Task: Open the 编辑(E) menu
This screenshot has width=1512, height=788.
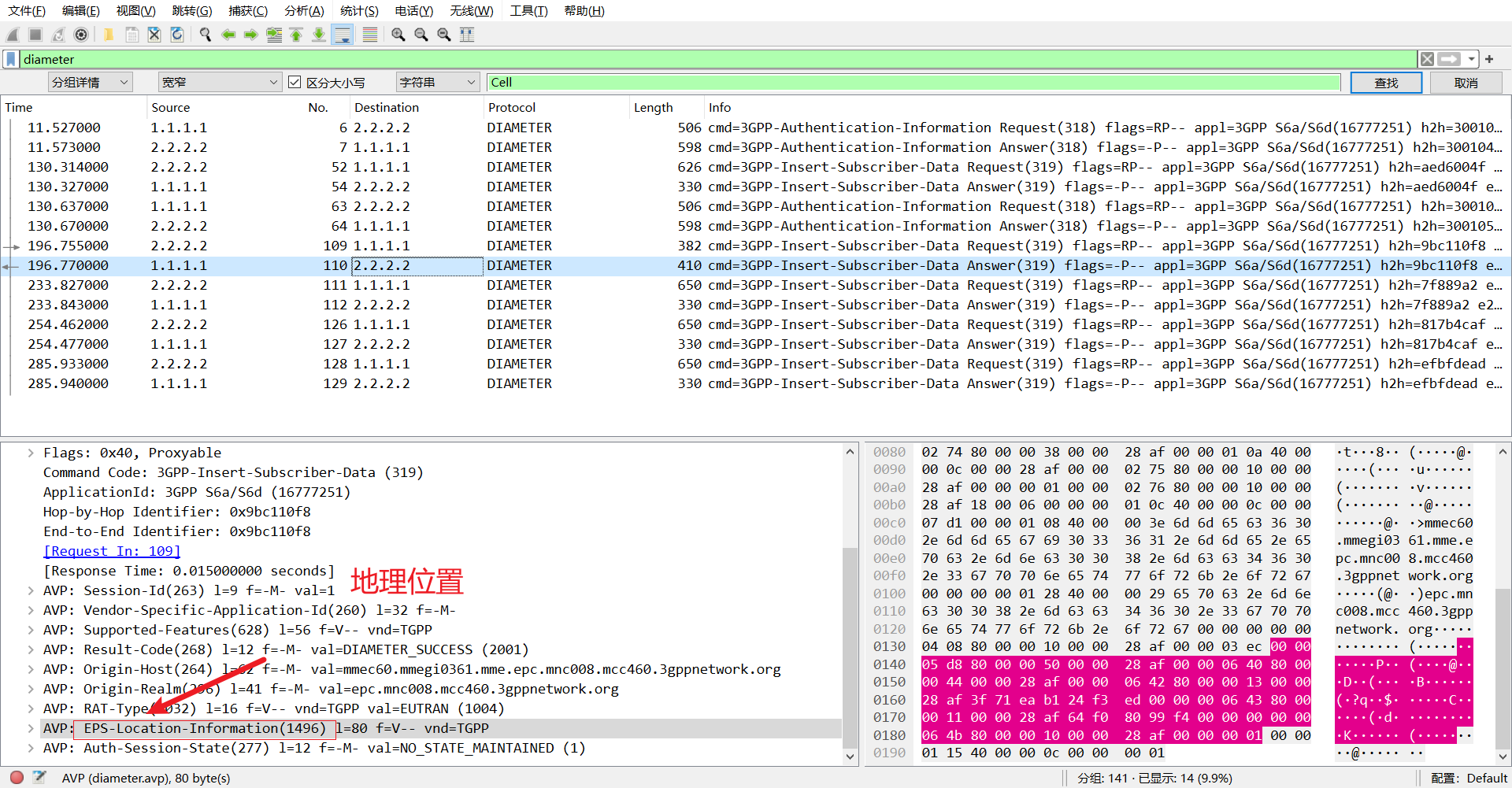Action: click(81, 11)
